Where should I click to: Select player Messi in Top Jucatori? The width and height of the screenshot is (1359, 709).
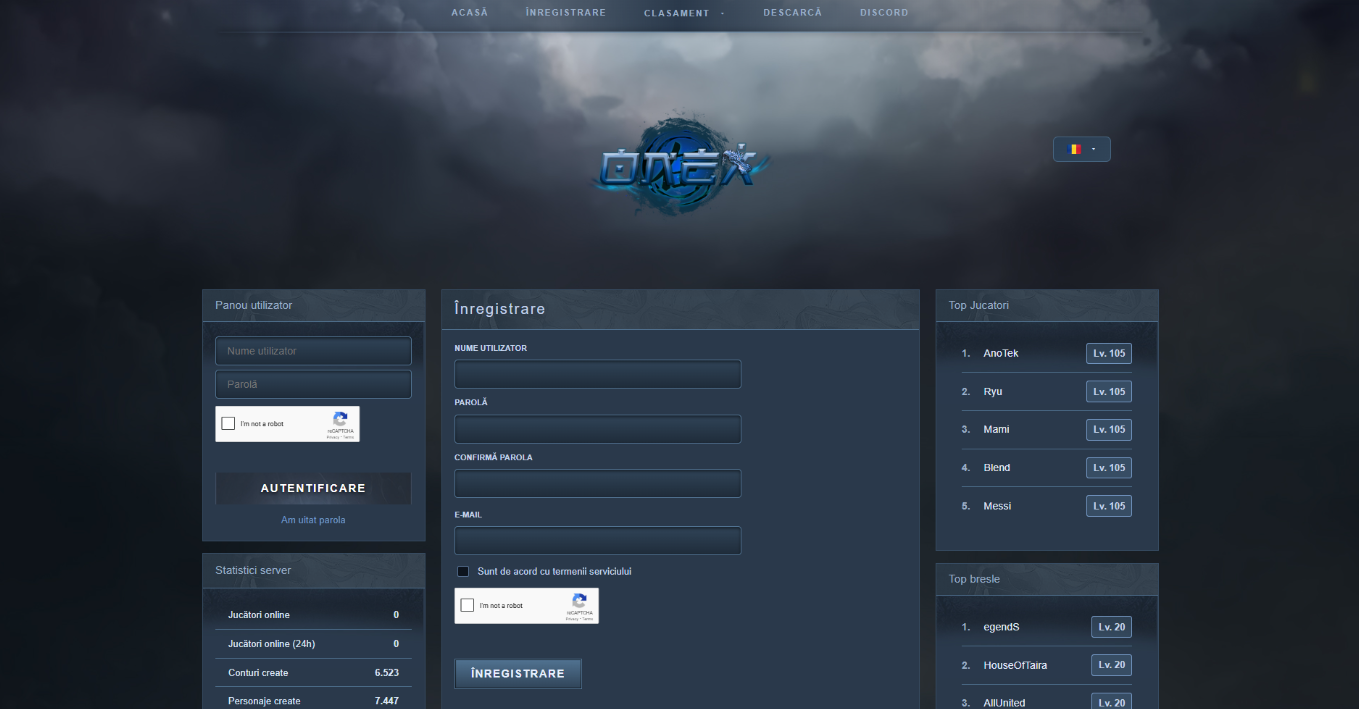[996, 506]
